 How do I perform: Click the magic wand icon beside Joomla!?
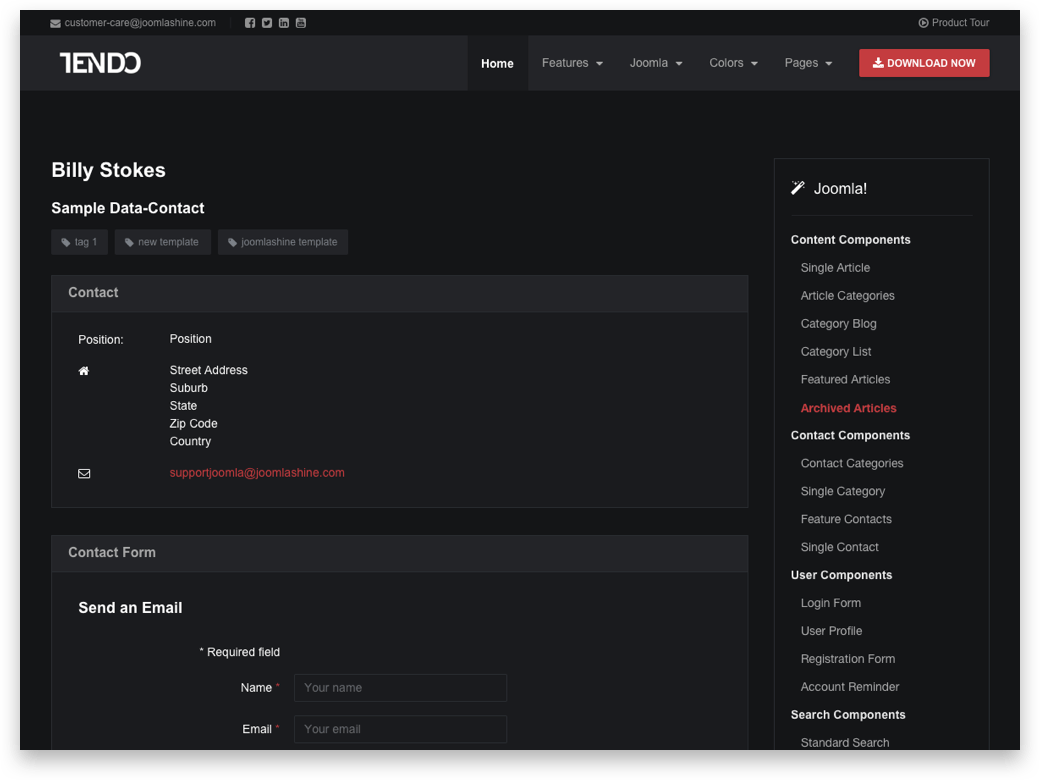pyautogui.click(x=798, y=188)
